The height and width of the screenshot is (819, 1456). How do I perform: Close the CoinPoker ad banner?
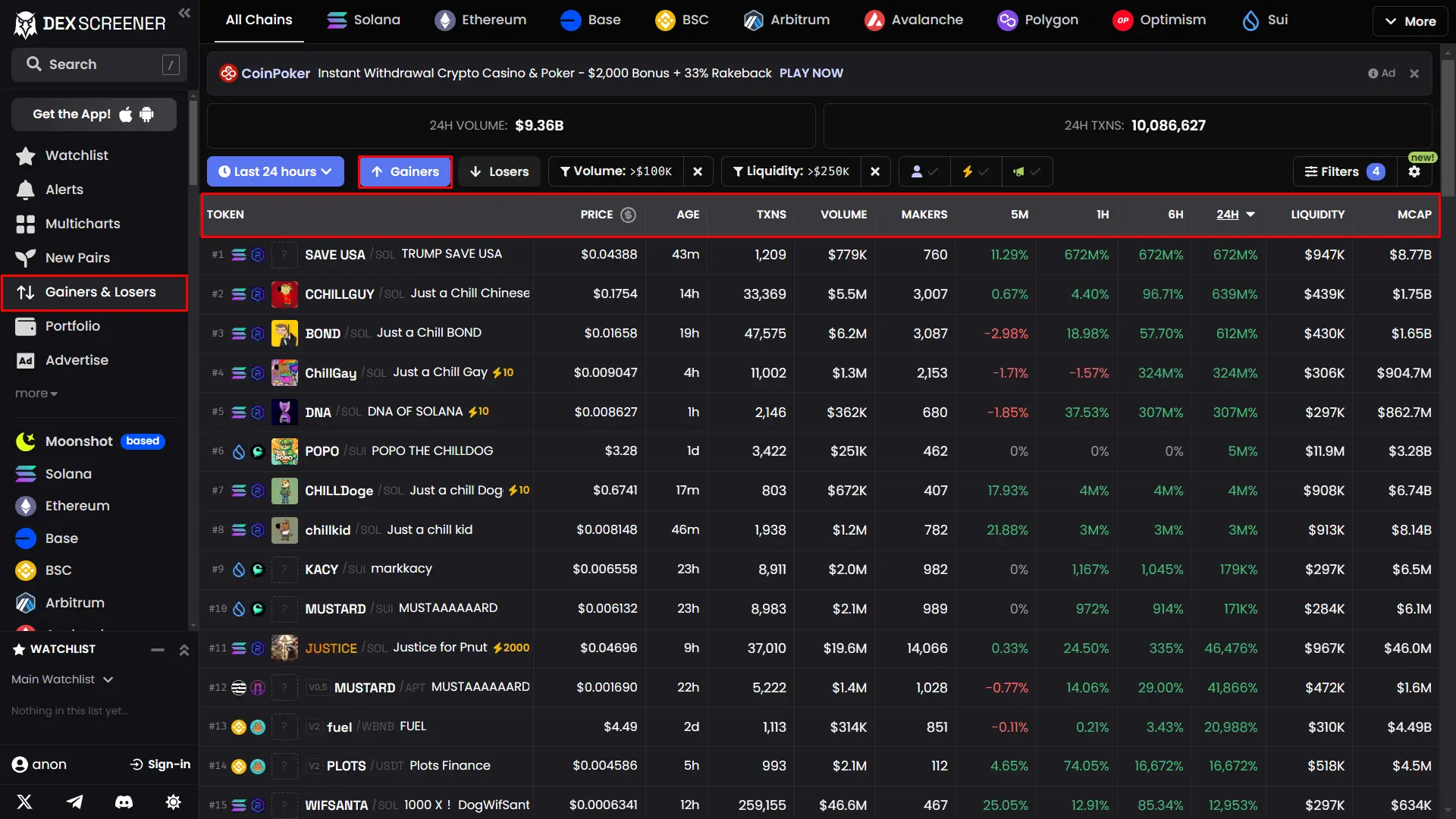1414,74
